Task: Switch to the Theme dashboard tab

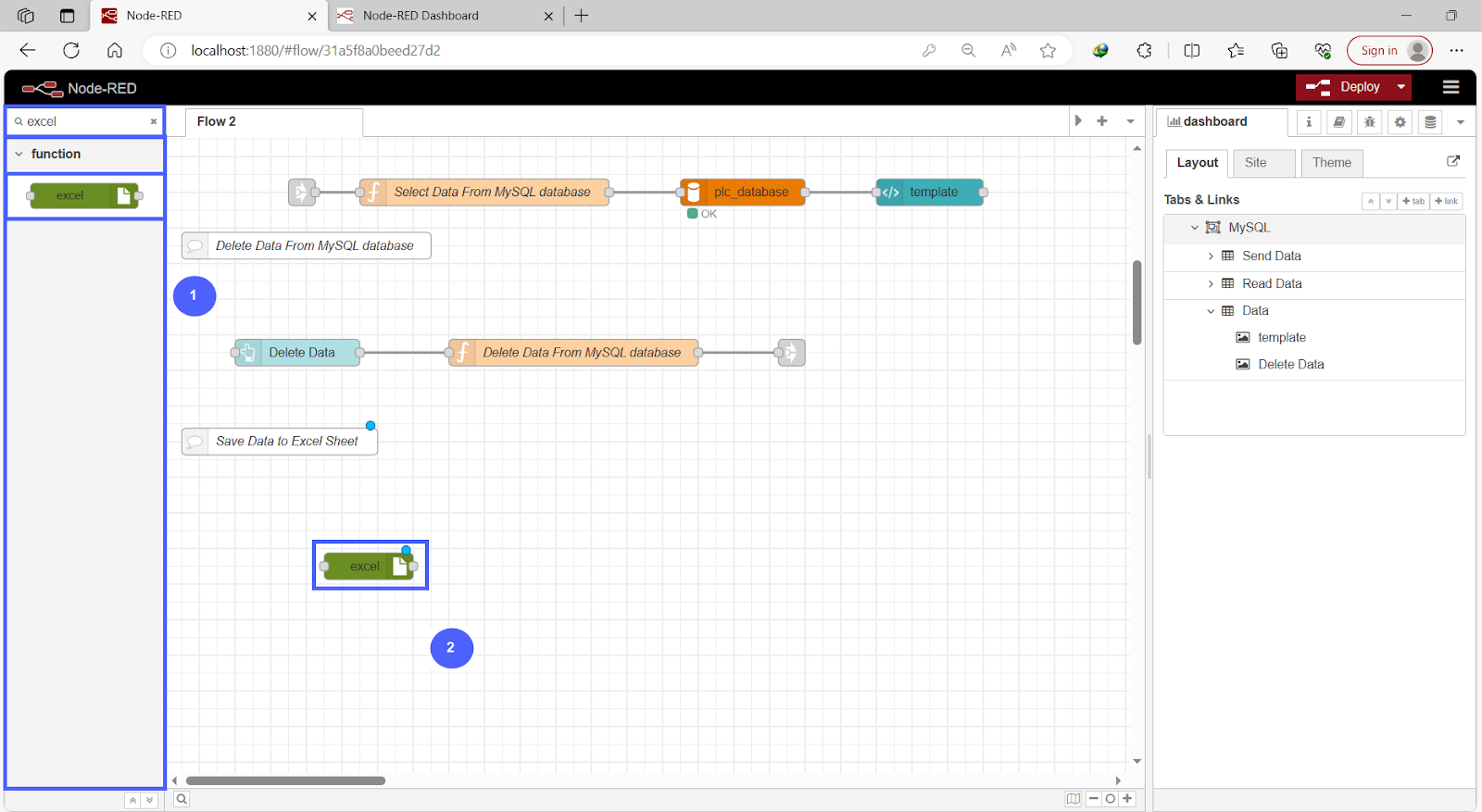Action: point(1332,163)
